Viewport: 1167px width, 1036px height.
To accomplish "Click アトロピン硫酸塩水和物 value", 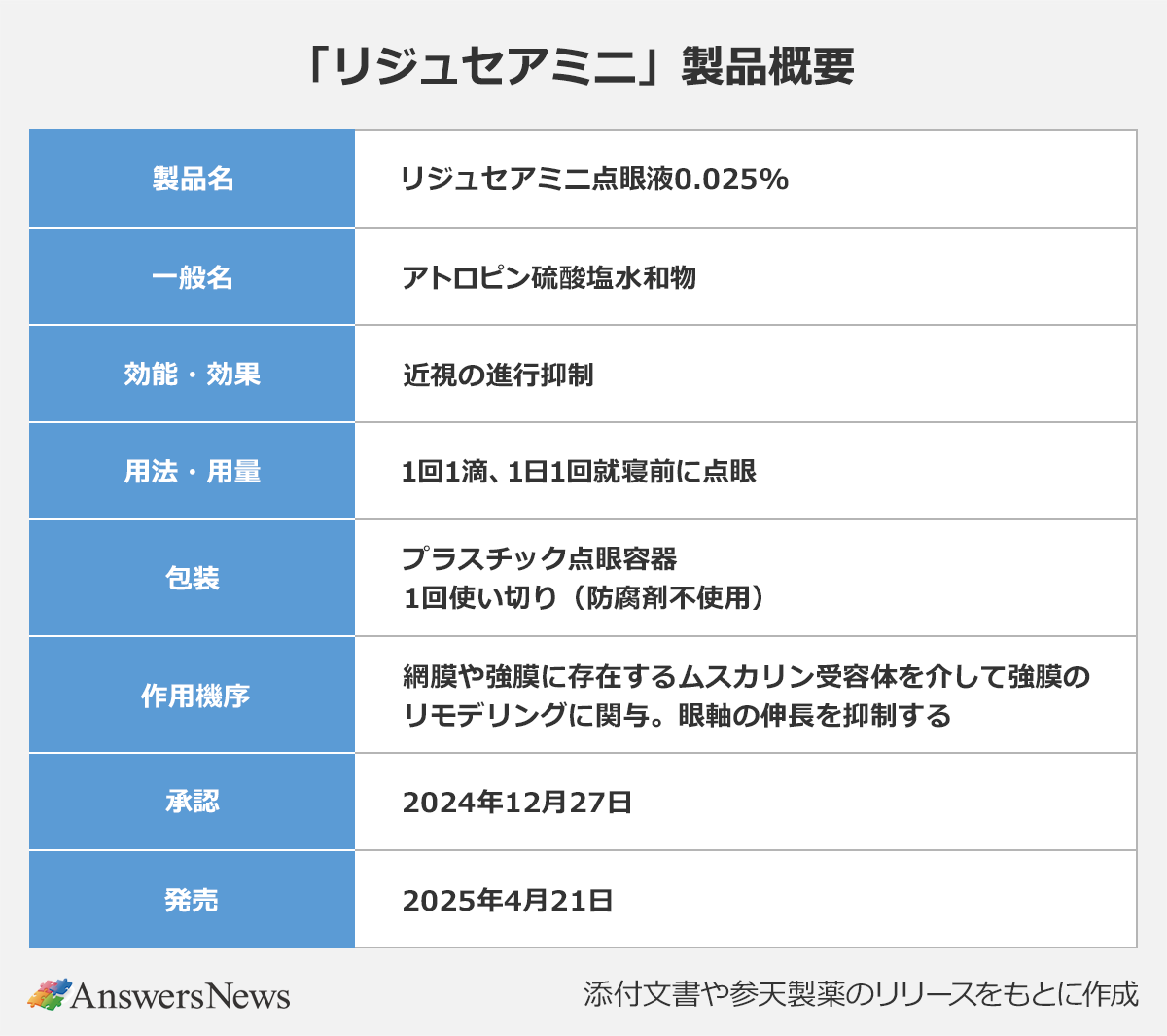I will 549,278.
